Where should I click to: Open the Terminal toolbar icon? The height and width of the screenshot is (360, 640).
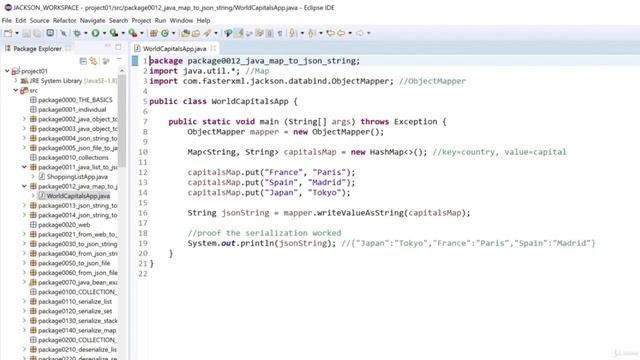(50, 33)
